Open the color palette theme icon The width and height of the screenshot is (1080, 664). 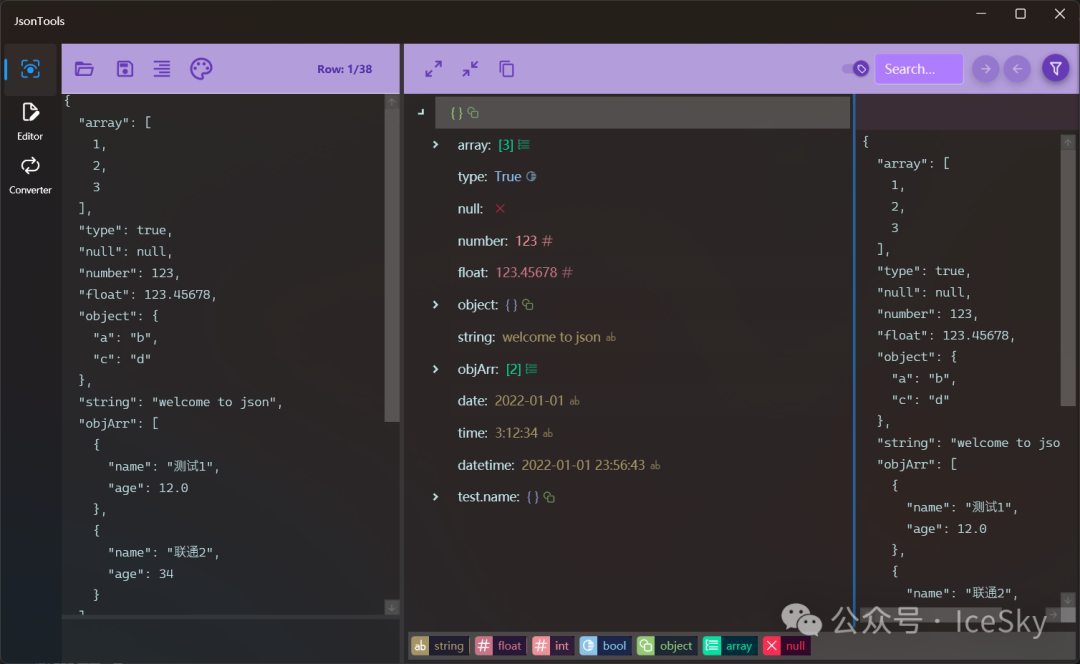tap(201, 69)
